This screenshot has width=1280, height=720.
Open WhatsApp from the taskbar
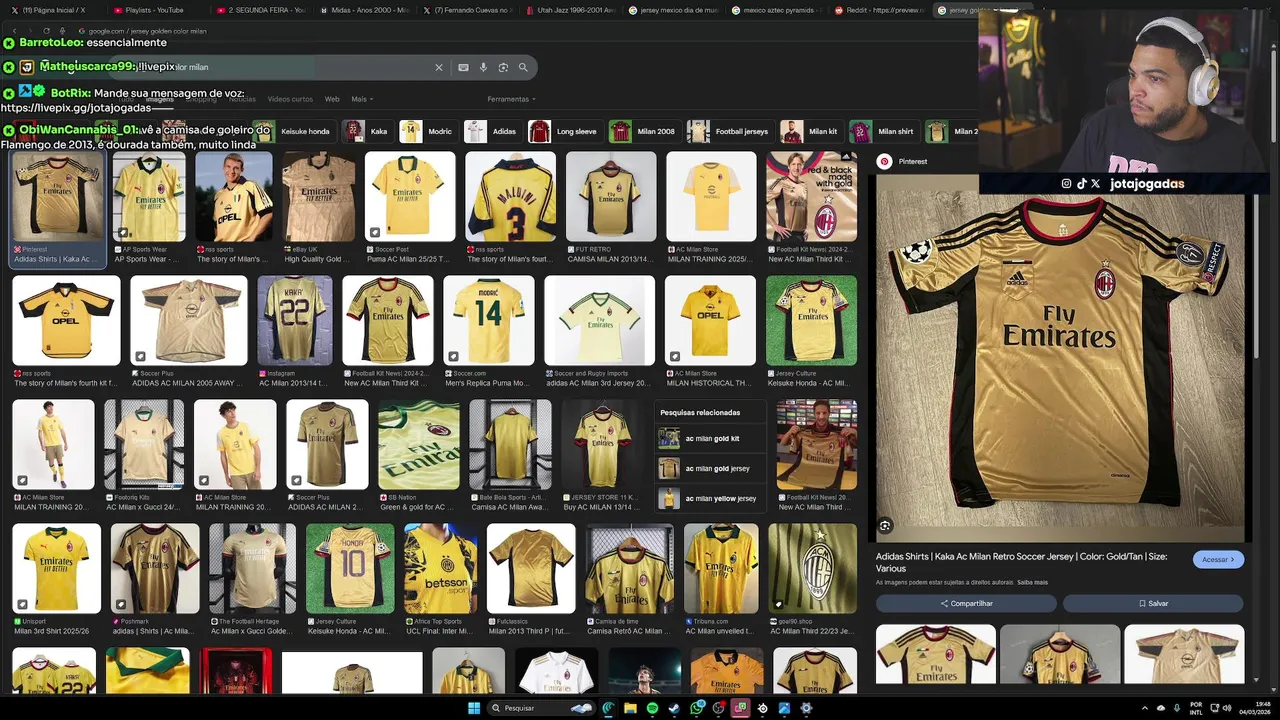pos(696,708)
